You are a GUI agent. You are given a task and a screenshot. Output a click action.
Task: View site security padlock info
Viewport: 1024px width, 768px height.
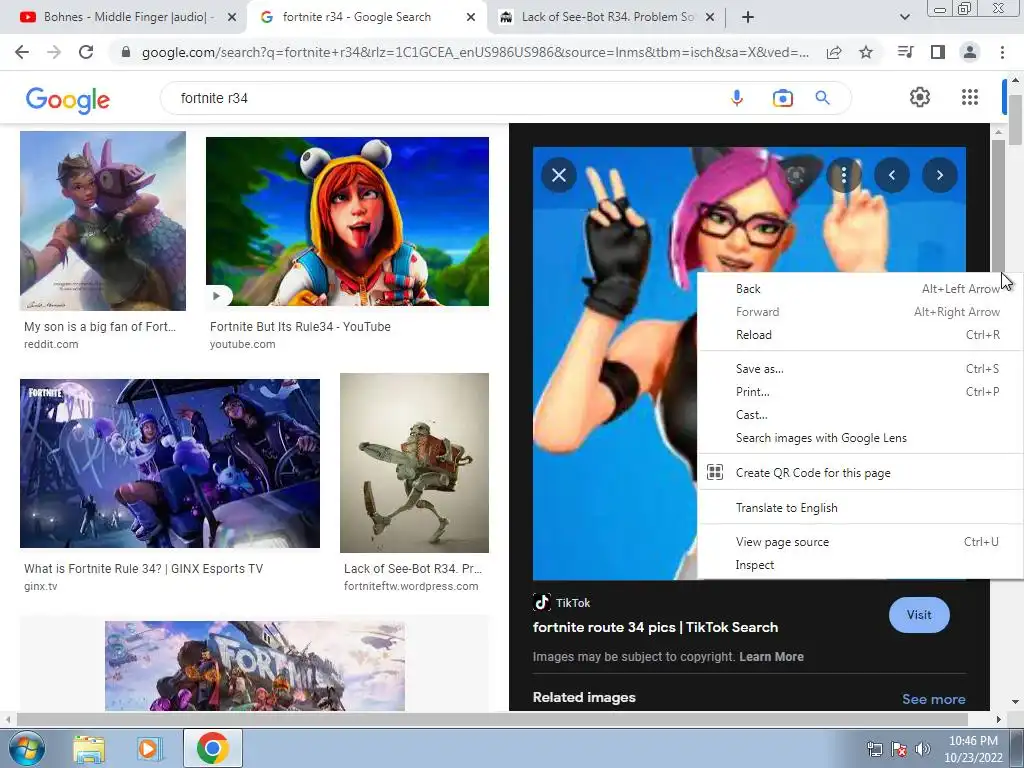pos(126,52)
